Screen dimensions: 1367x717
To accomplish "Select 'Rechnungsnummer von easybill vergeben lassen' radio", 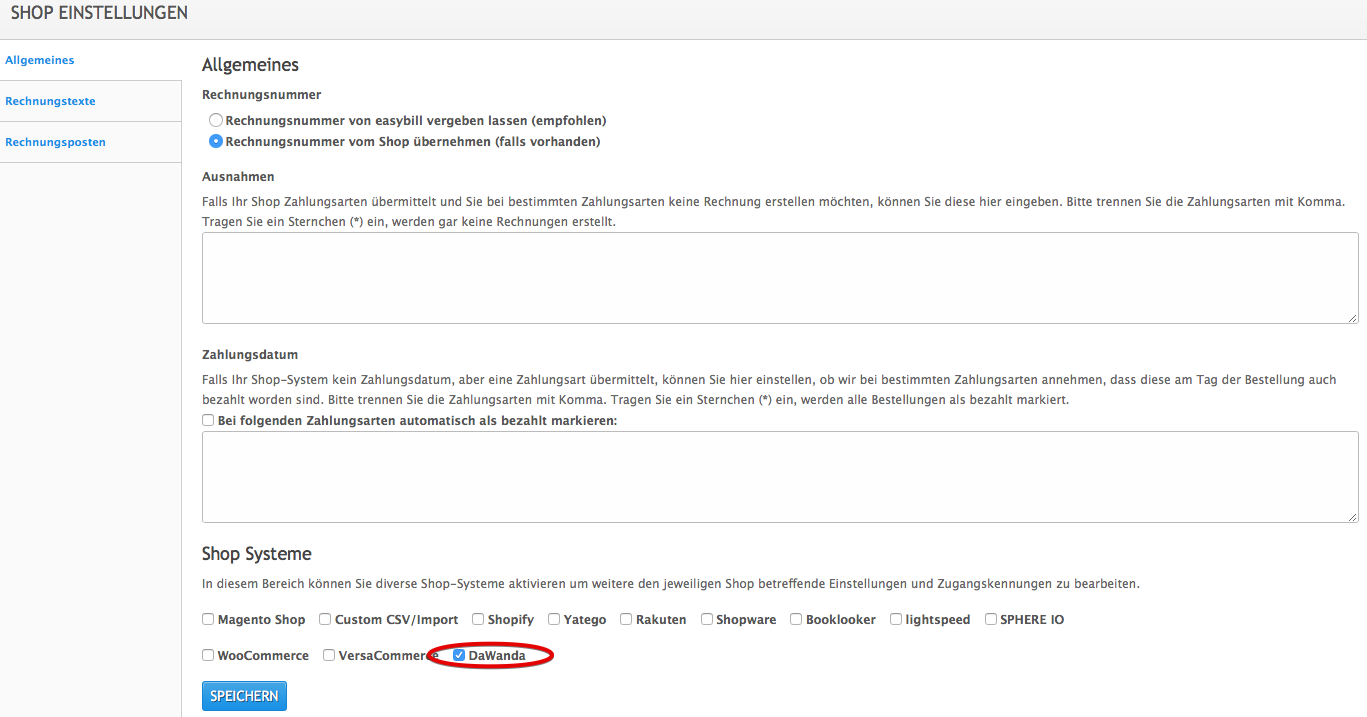I will coord(215,120).
